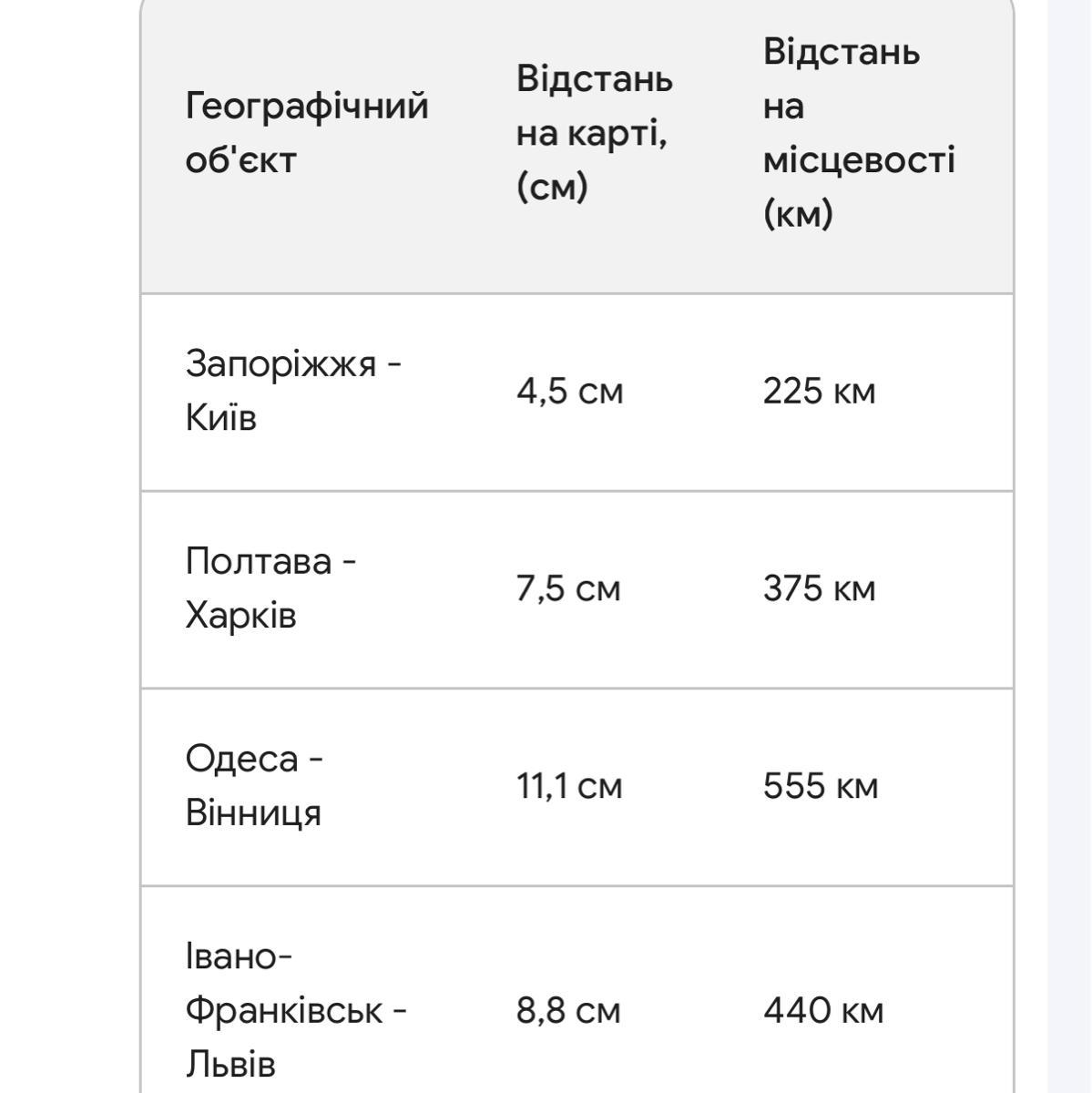This screenshot has height=1093, width=1092.
Task: Click the light gray strip right of table
Action: point(1069,546)
